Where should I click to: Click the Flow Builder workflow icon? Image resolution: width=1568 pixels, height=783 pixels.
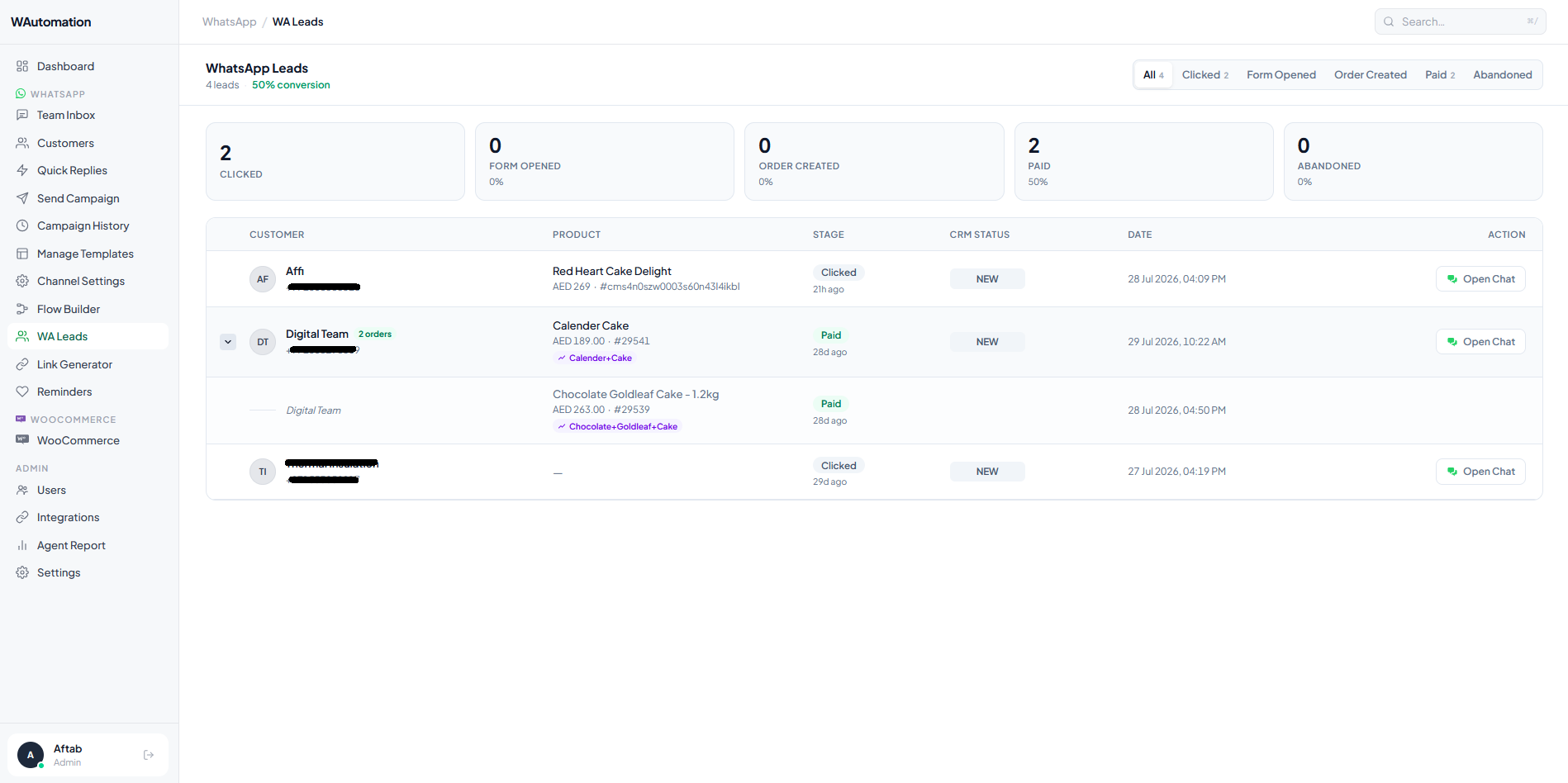click(x=22, y=309)
